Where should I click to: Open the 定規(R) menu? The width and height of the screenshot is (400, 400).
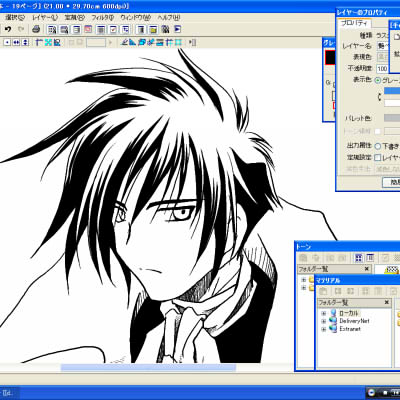(x=74, y=17)
